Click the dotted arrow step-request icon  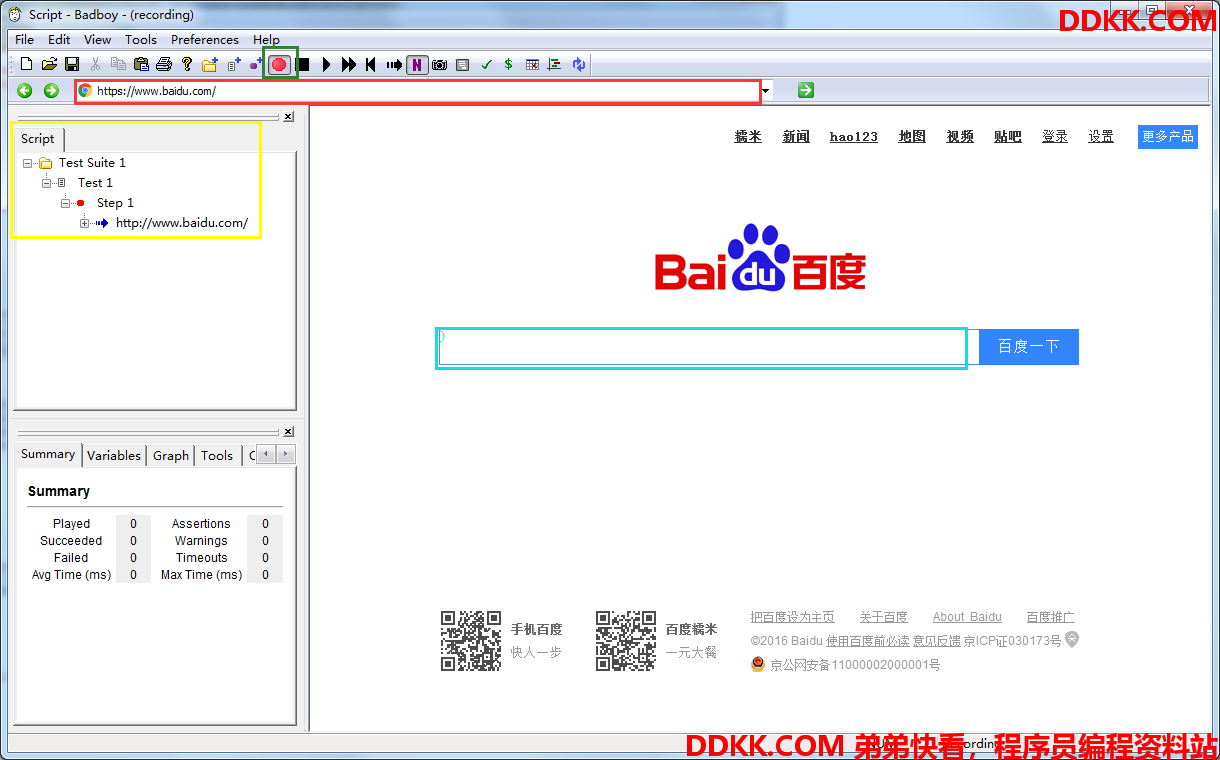coord(394,65)
